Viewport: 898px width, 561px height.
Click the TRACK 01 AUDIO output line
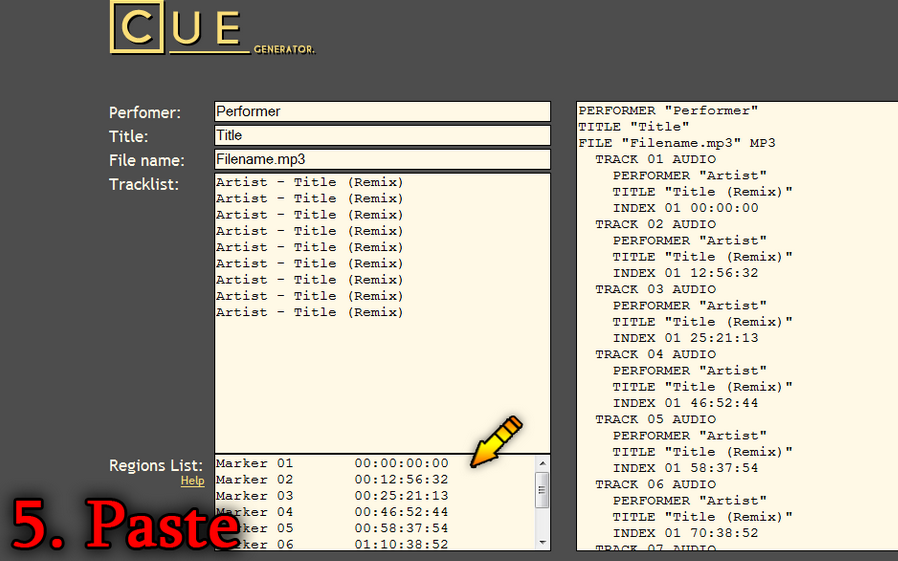(x=655, y=160)
